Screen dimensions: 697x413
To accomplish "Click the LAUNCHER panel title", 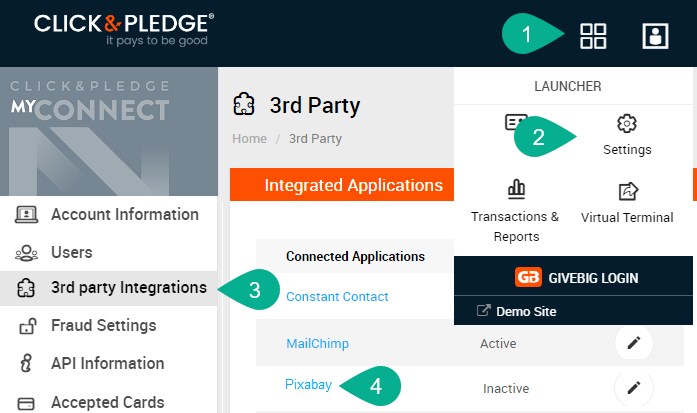I will tap(568, 86).
